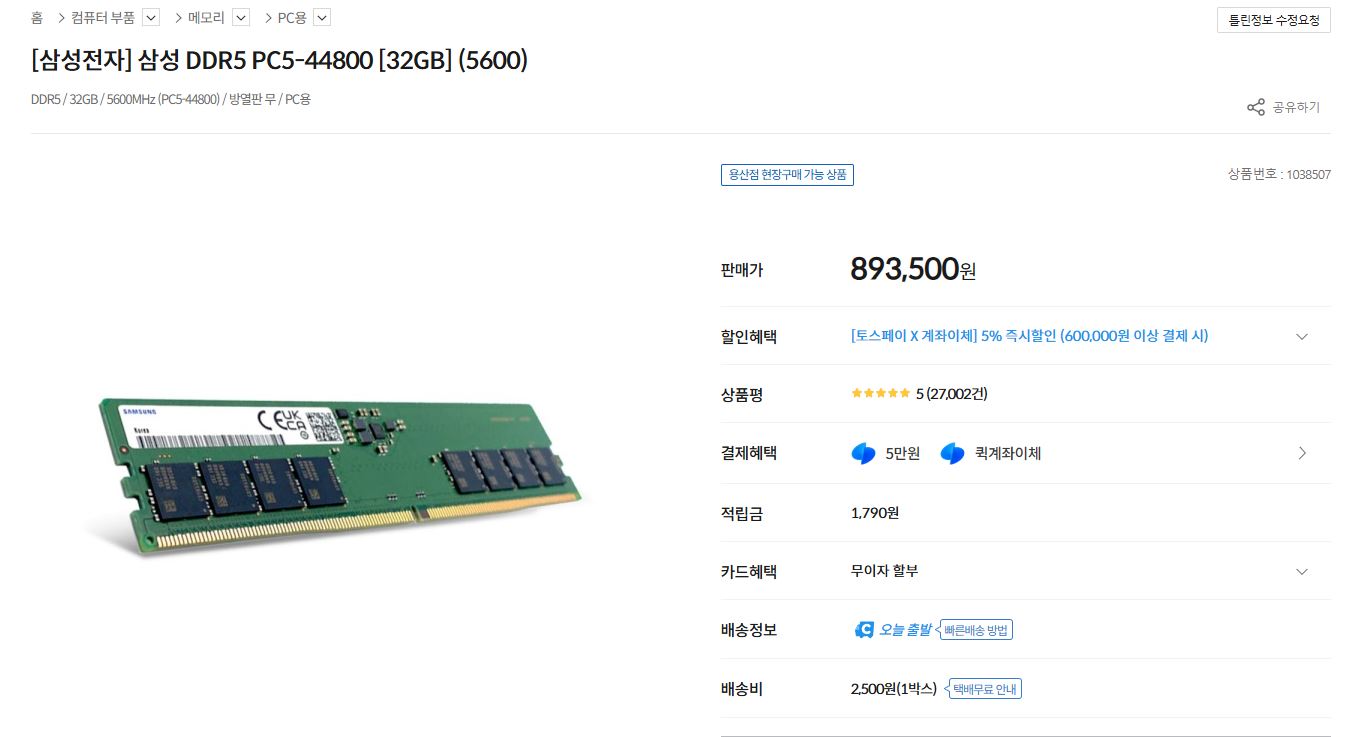Open the 토스페이 X 계좌이체 discount link
This screenshot has height=737, width=1359.
[x=1029, y=336]
